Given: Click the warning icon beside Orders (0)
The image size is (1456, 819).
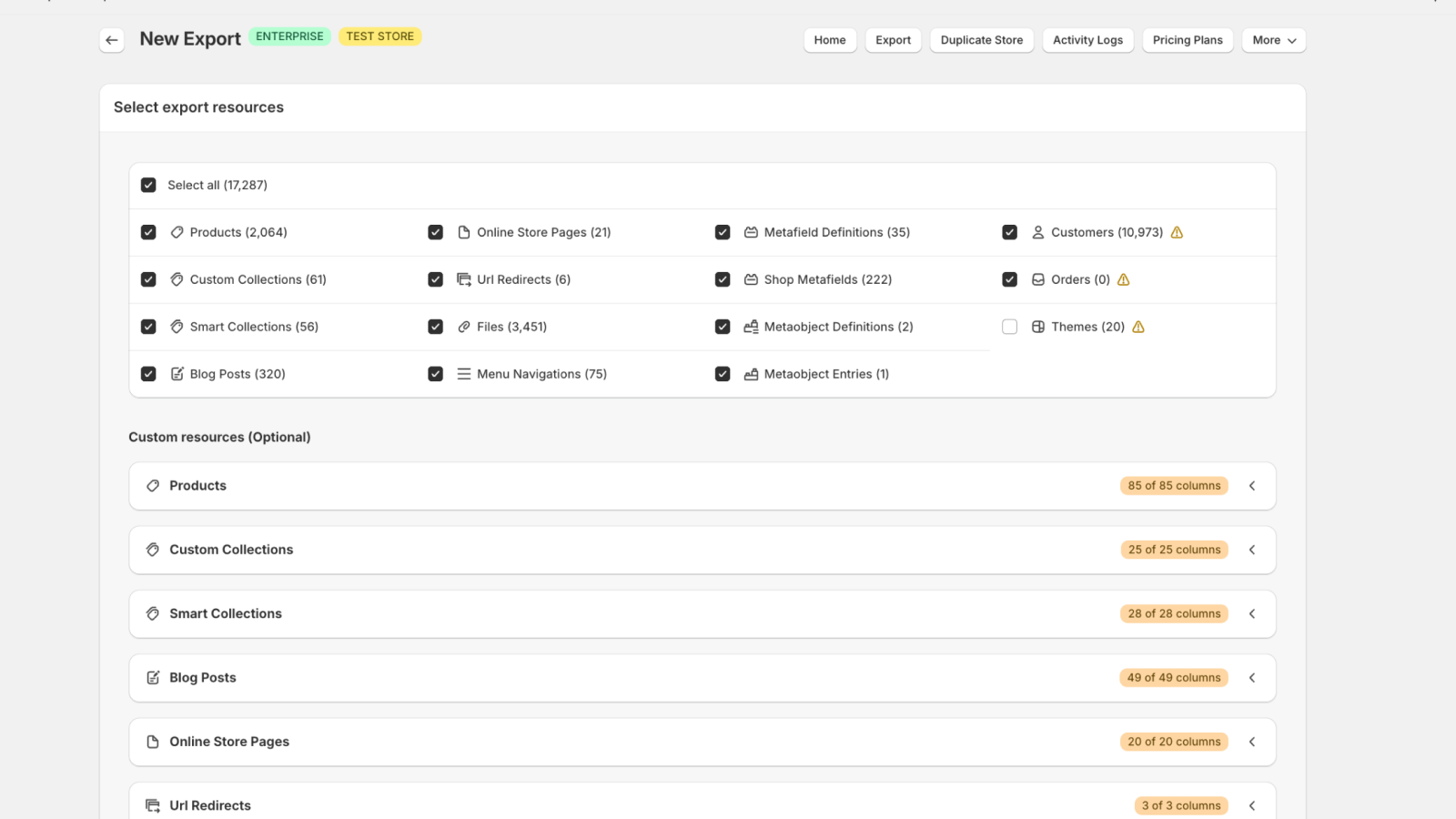Looking at the screenshot, I should pyautogui.click(x=1124, y=280).
